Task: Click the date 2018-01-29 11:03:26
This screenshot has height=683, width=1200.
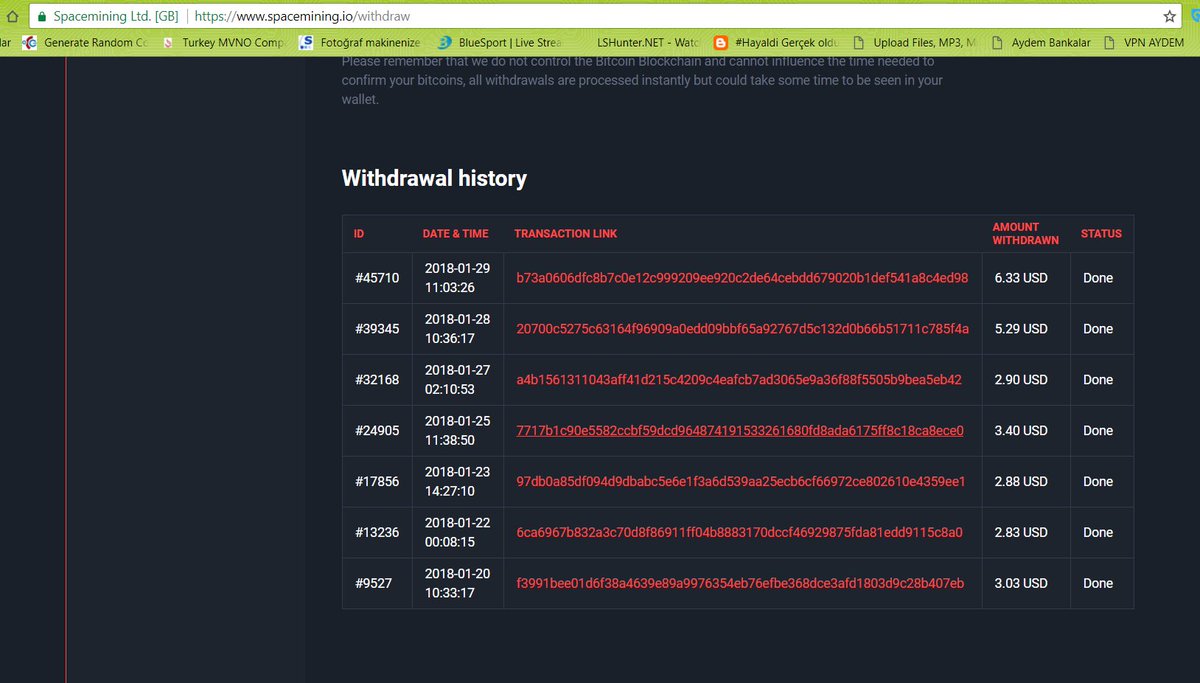Action: click(x=457, y=278)
